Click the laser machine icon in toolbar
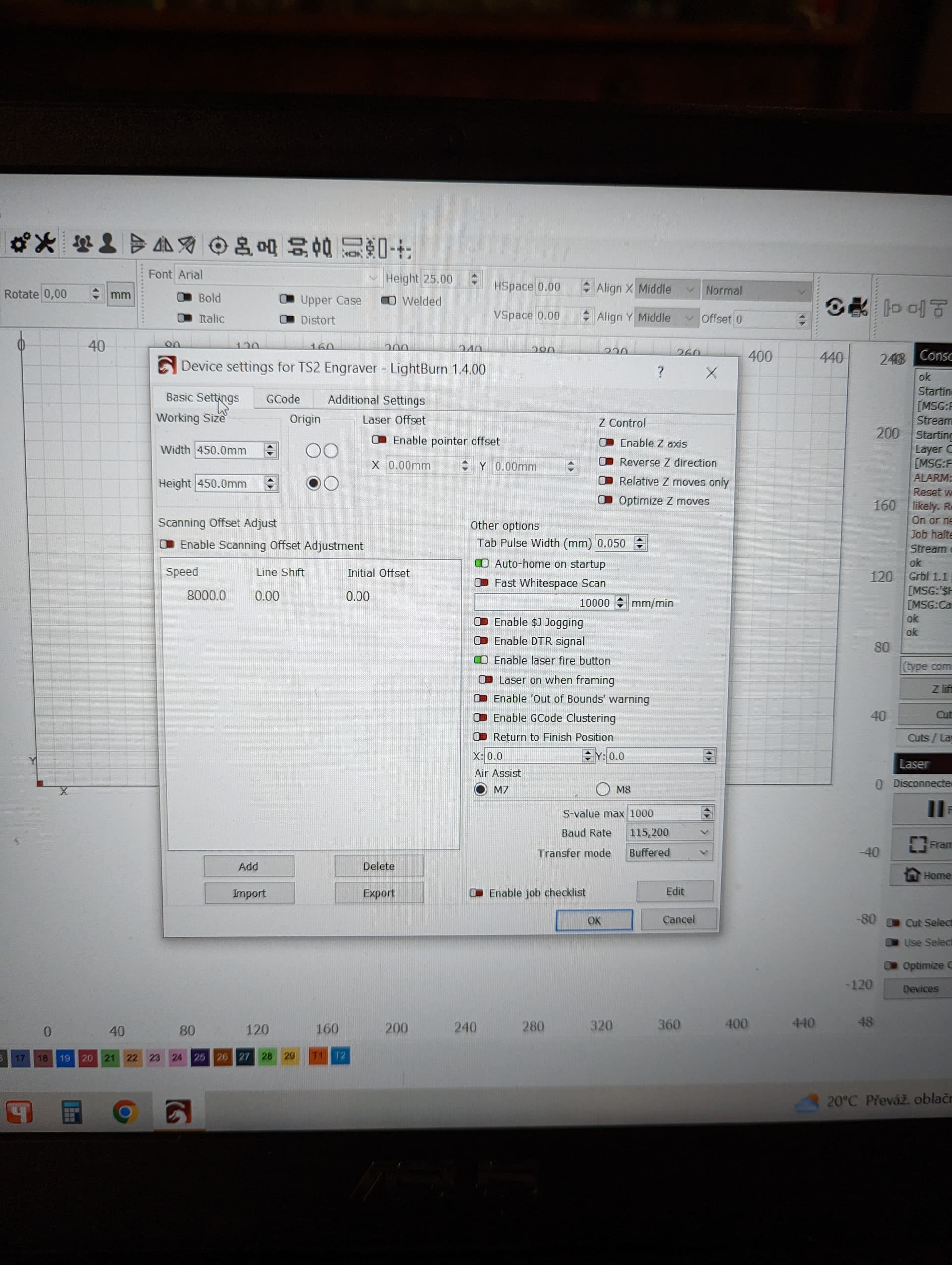 859,308
